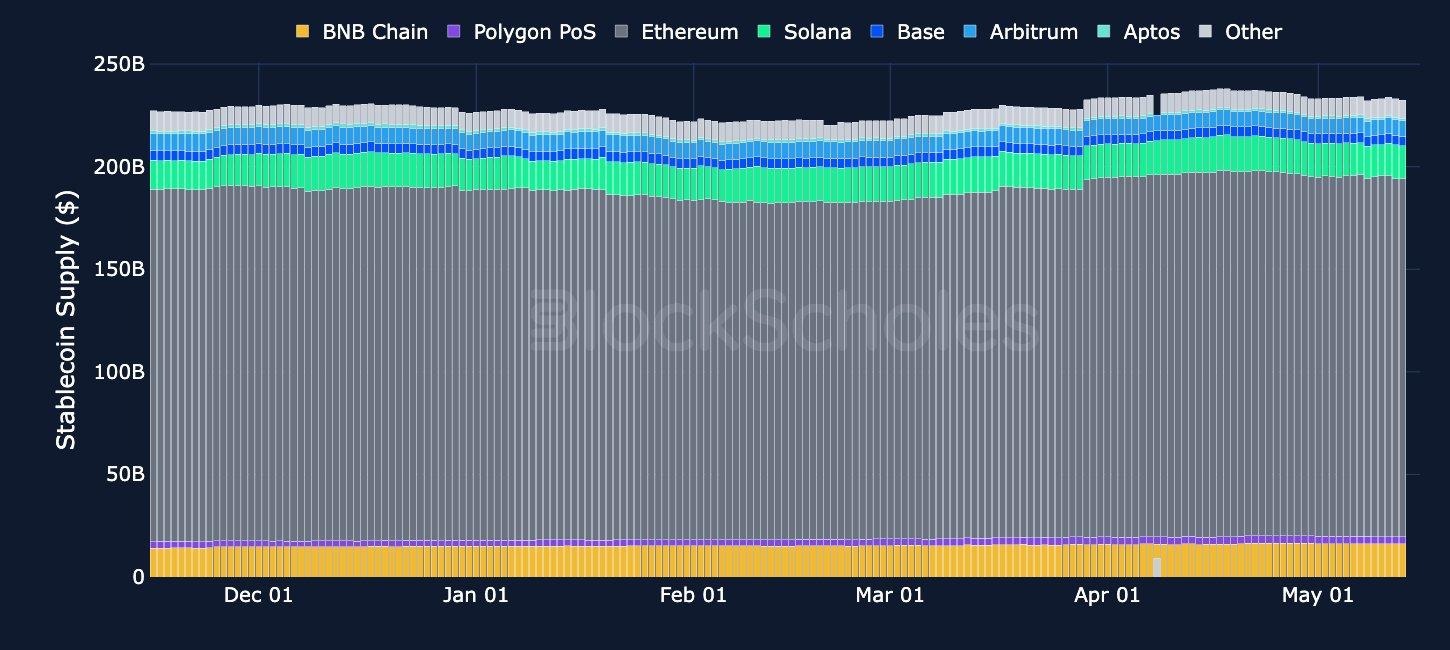Click the Aptos teal legend swatch
Screen dimensions: 1450x650
click(1105, 32)
